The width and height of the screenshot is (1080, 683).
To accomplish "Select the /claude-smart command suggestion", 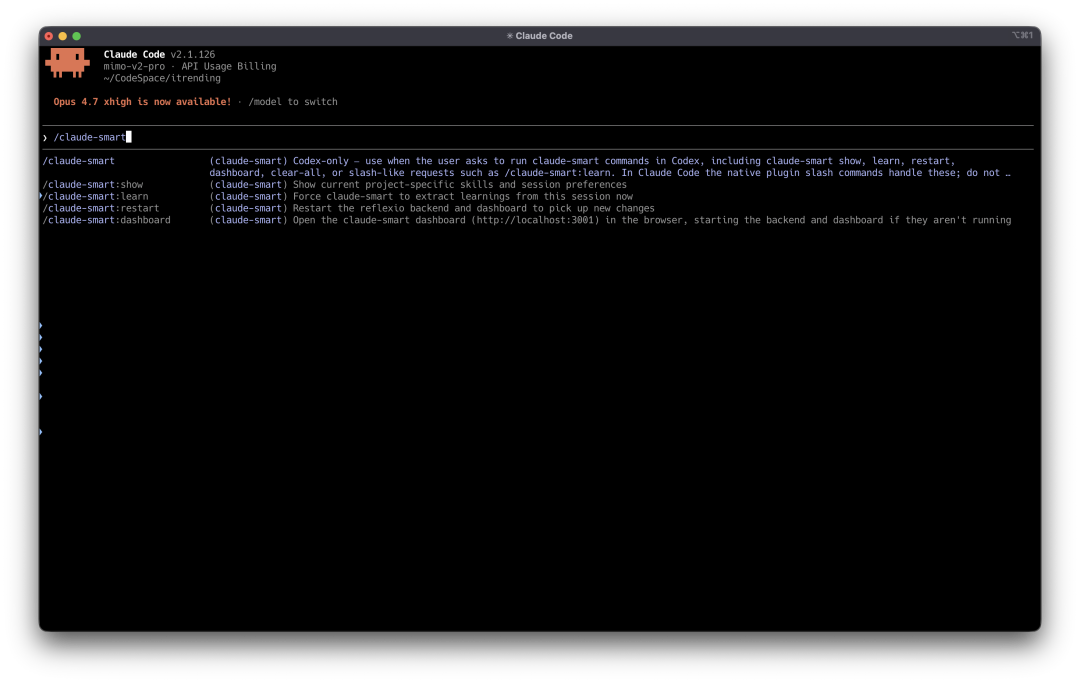I will pos(79,160).
